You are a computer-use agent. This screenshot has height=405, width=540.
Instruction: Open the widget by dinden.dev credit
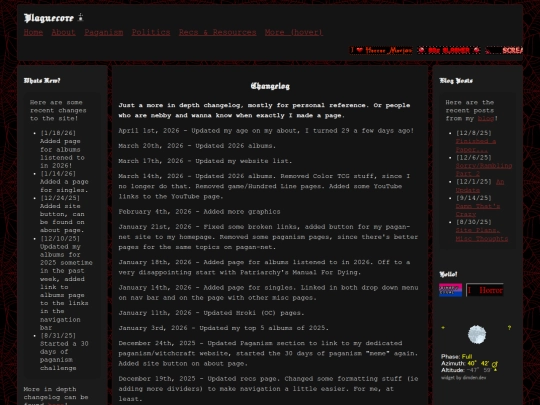point(464,377)
